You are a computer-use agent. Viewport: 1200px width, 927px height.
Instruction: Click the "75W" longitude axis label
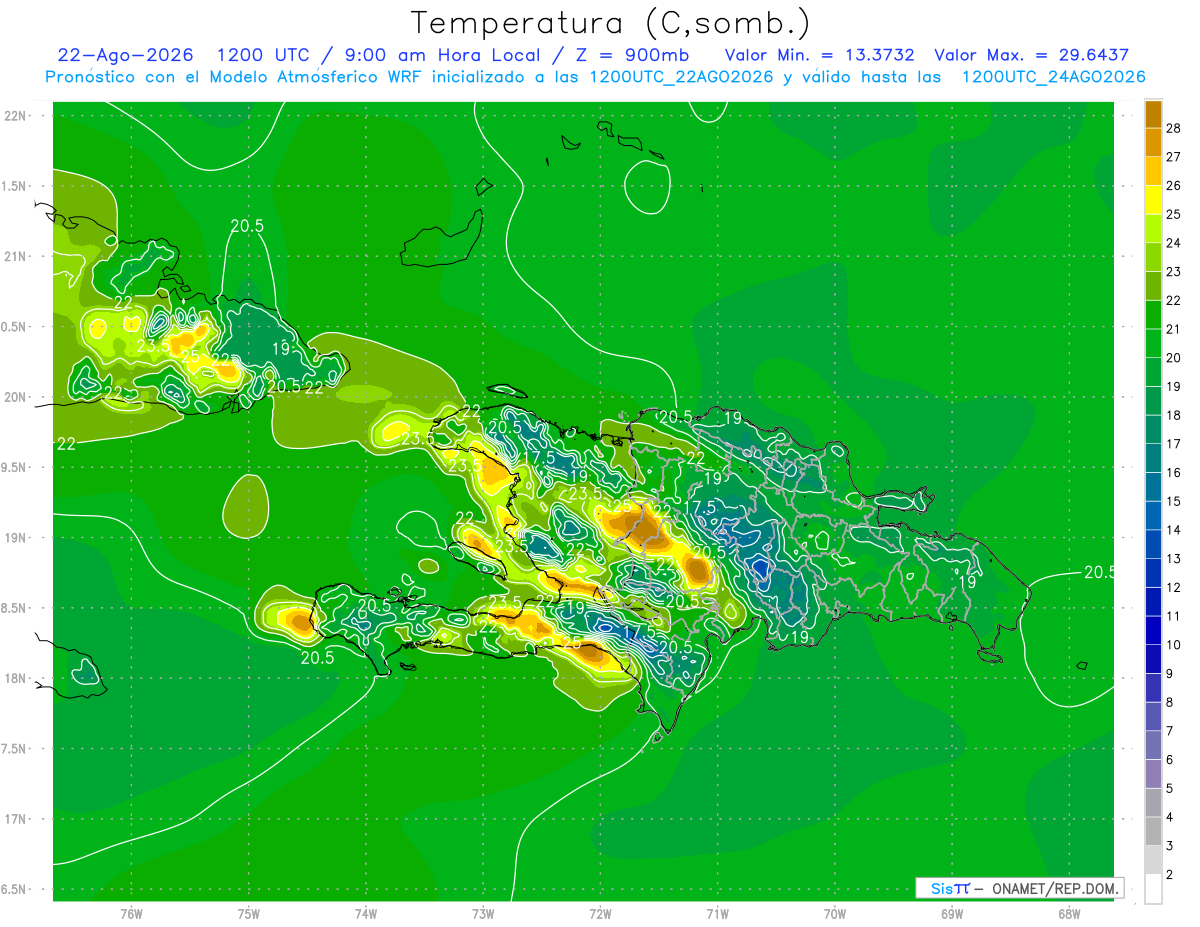click(248, 914)
